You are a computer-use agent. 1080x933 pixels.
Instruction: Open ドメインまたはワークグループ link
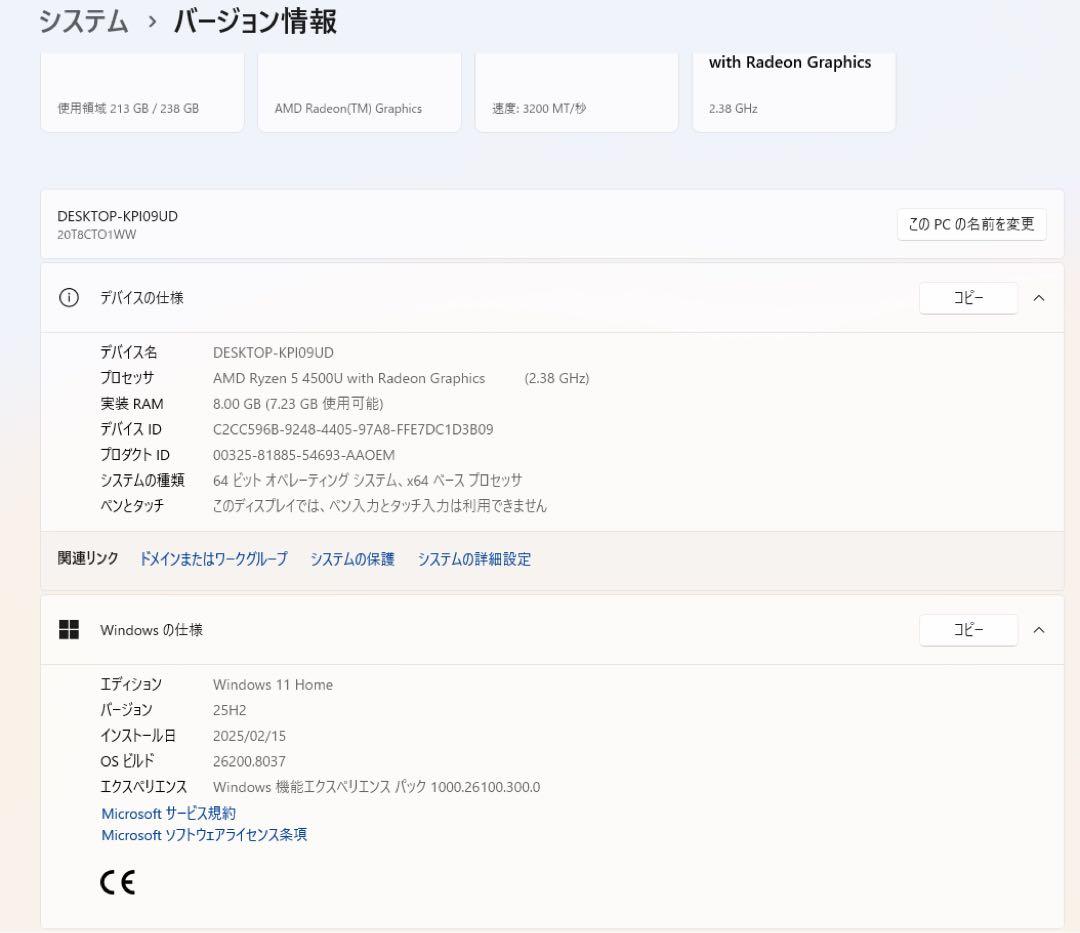214,559
